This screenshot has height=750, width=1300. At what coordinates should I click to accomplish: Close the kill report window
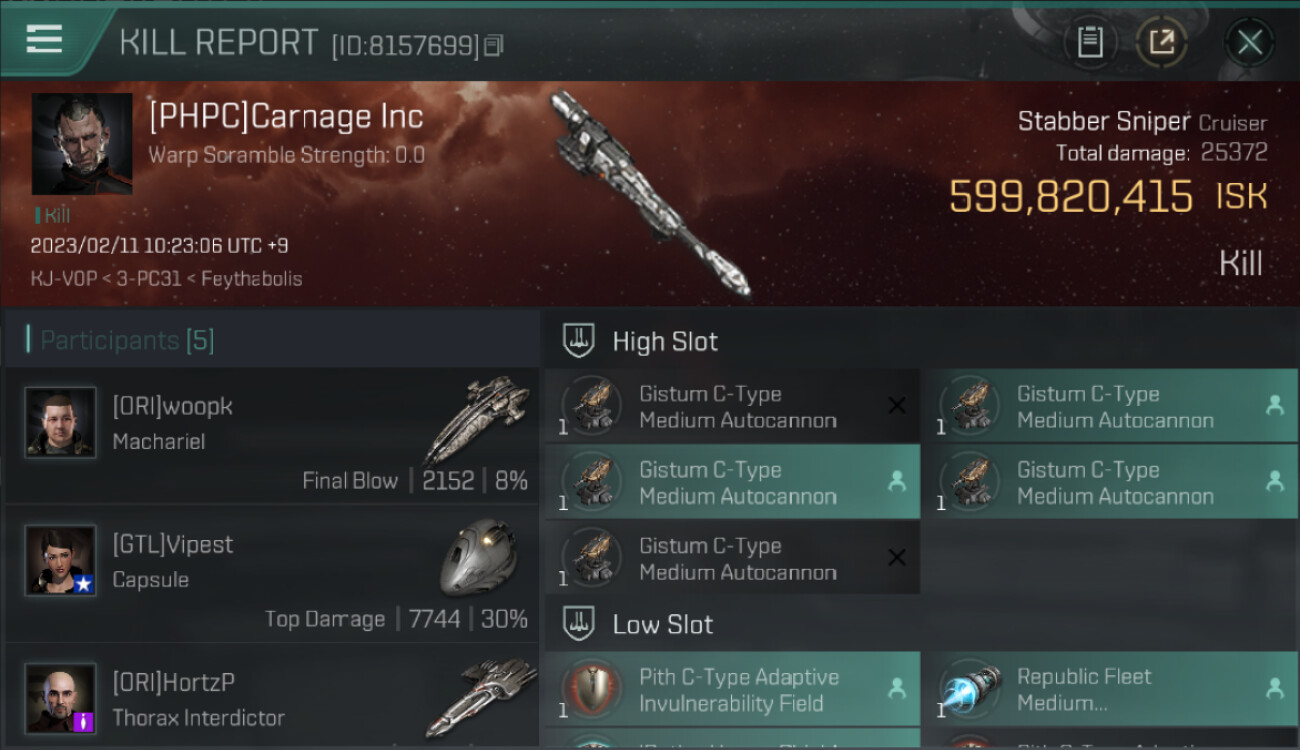[x=1249, y=42]
